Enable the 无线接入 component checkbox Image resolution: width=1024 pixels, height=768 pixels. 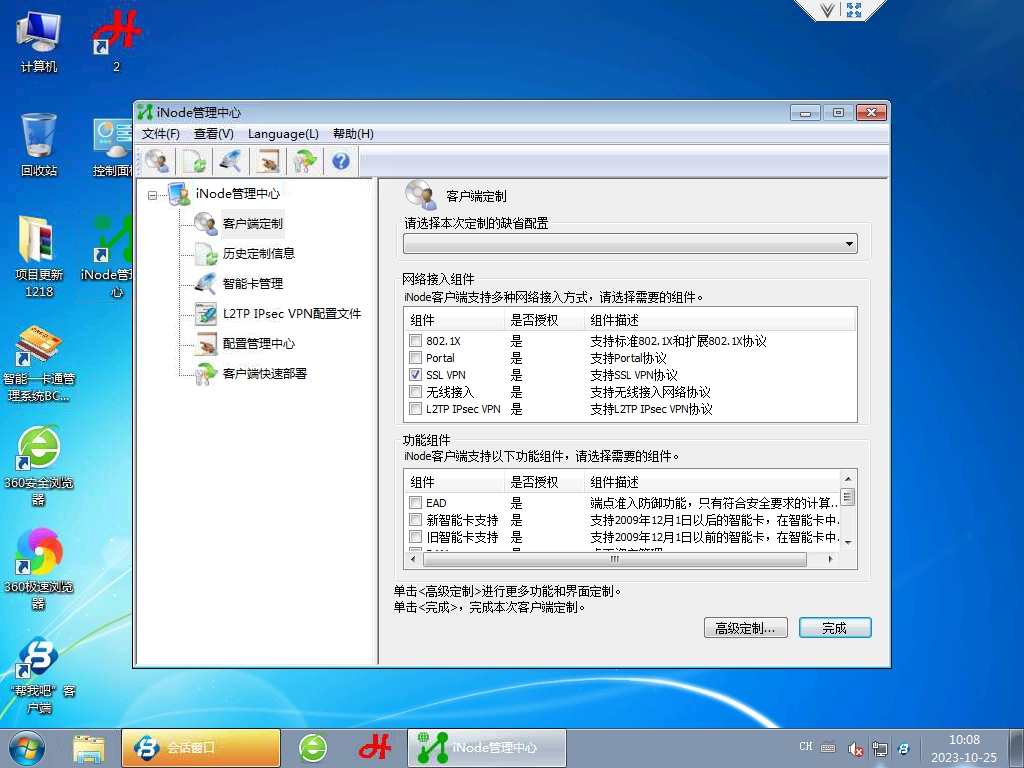pyautogui.click(x=415, y=392)
